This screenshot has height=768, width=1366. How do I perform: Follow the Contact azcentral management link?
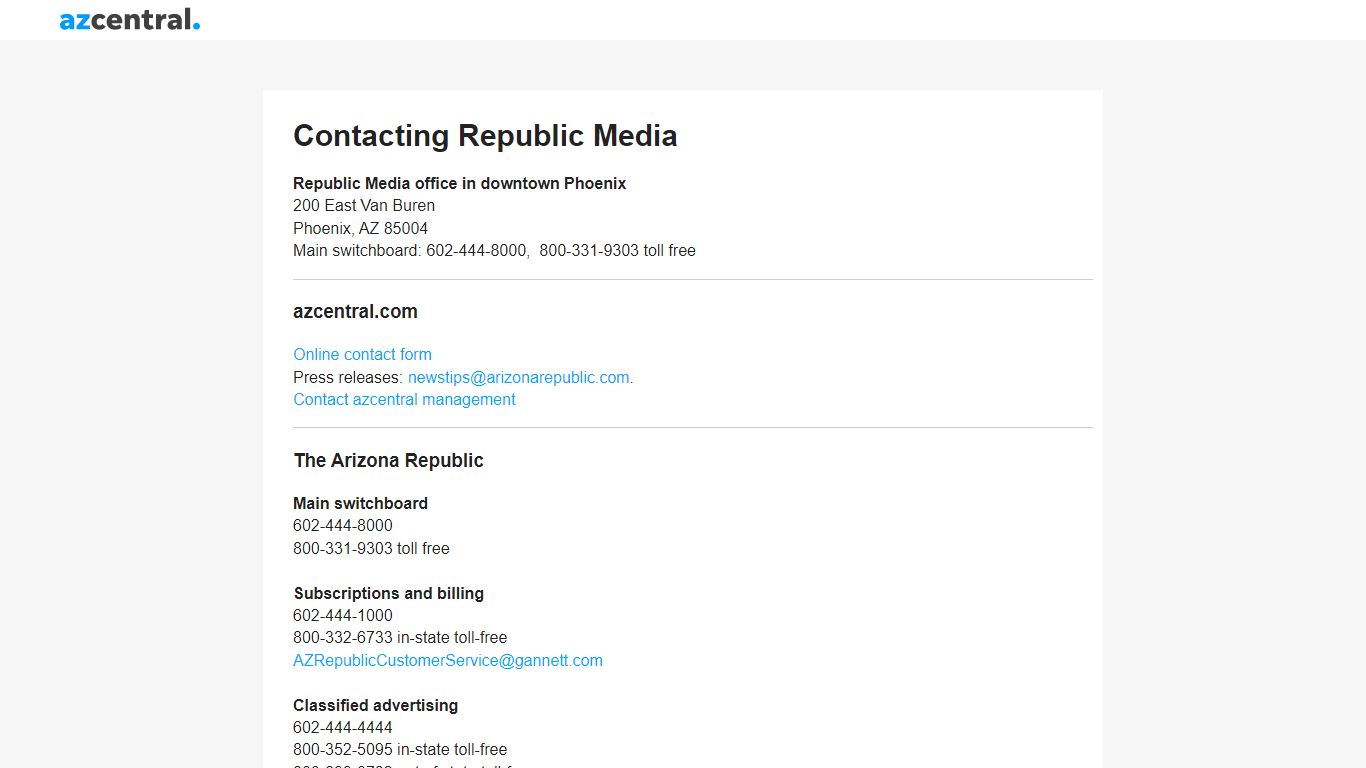tap(404, 399)
